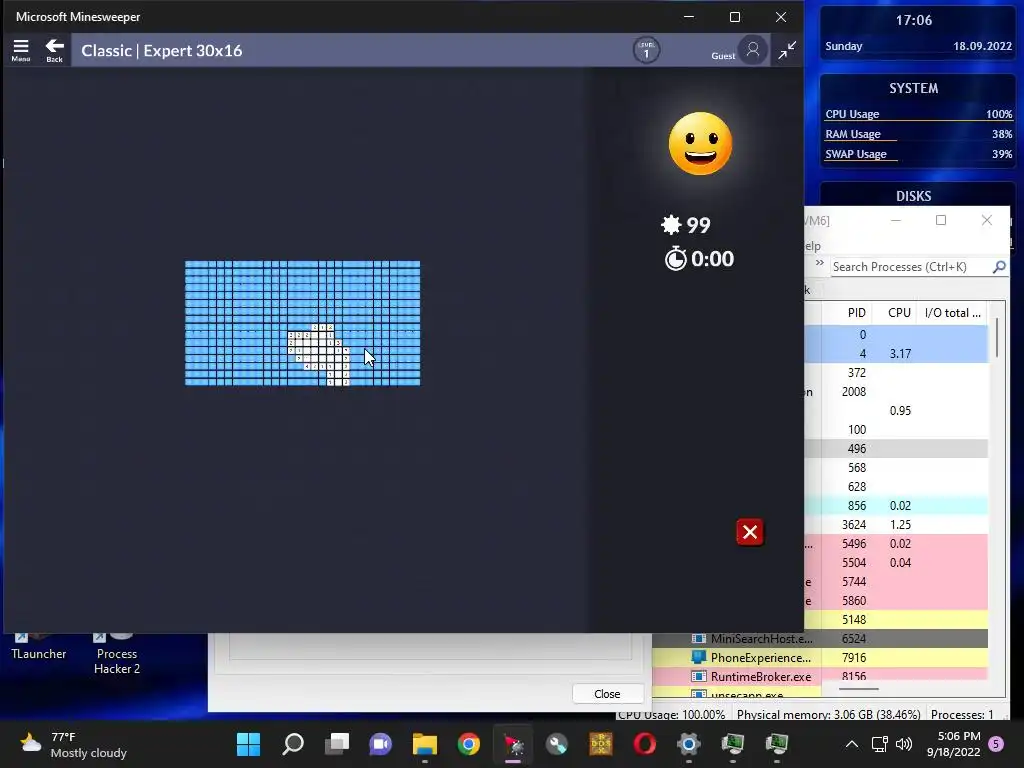
Task: Click the search magnifier in Process Hacker
Action: [999, 266]
